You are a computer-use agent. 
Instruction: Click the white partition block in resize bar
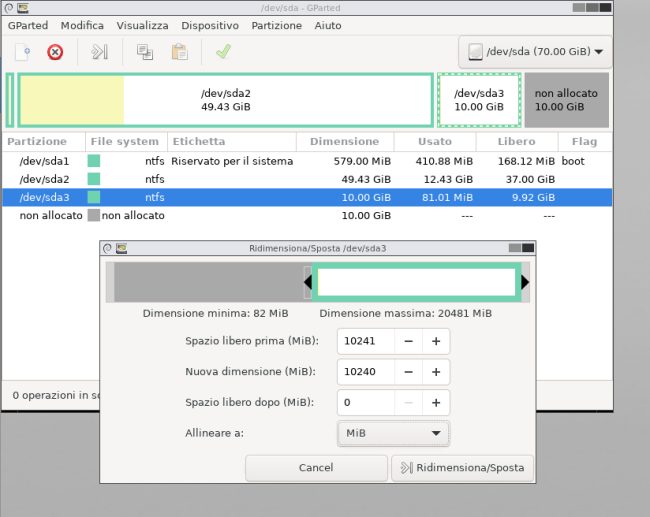(x=416, y=282)
